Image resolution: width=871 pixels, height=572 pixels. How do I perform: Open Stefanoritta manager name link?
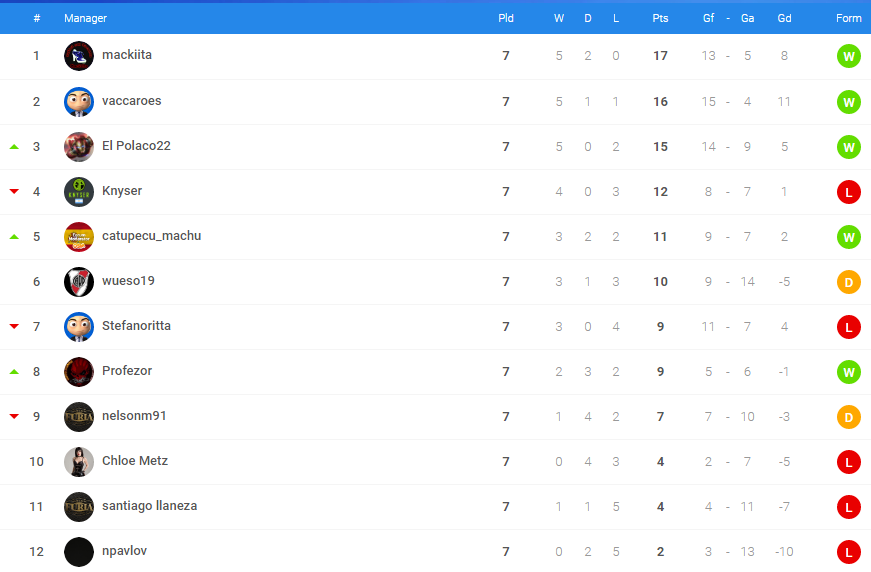click(136, 325)
